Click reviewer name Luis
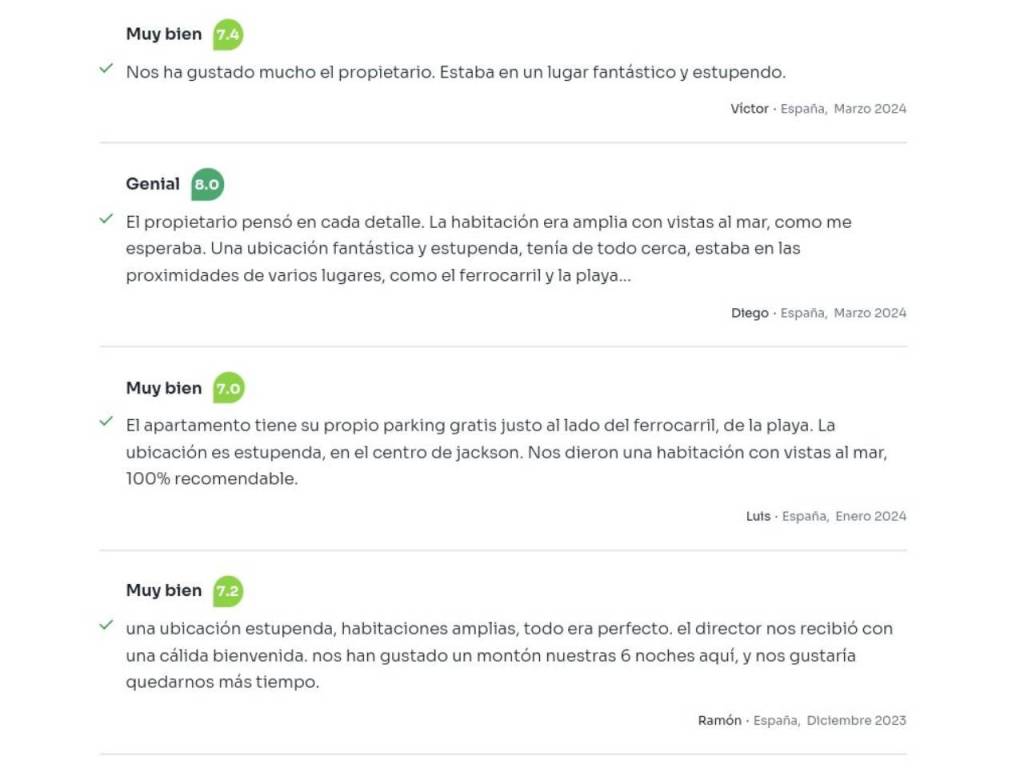Viewport: 1024px width, 768px height. pos(758,516)
